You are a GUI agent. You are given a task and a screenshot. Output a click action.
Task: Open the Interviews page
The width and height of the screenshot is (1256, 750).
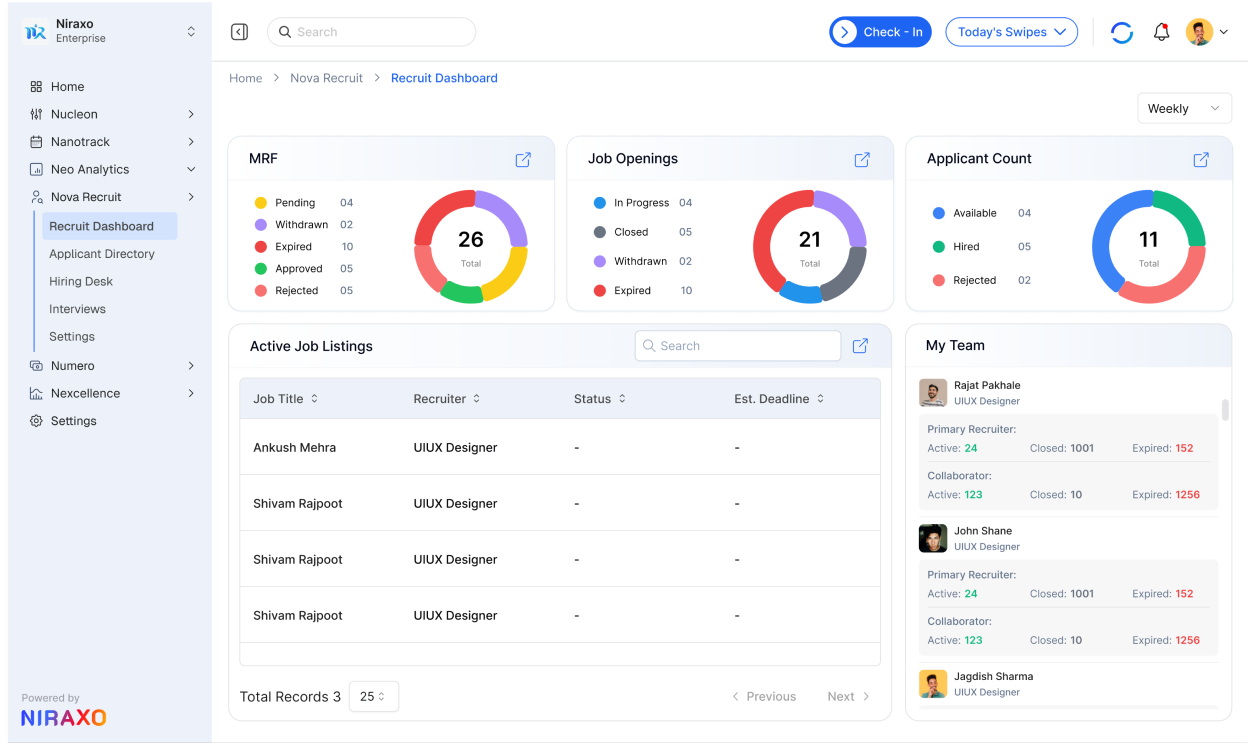(77, 308)
